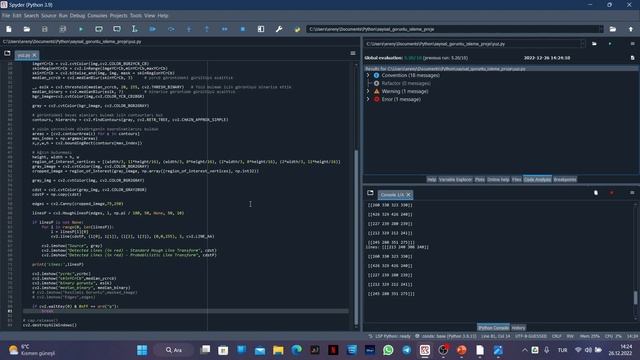This screenshot has width=640, height=360.
Task: Browse for a working directory
Action: click(x=613, y=29)
